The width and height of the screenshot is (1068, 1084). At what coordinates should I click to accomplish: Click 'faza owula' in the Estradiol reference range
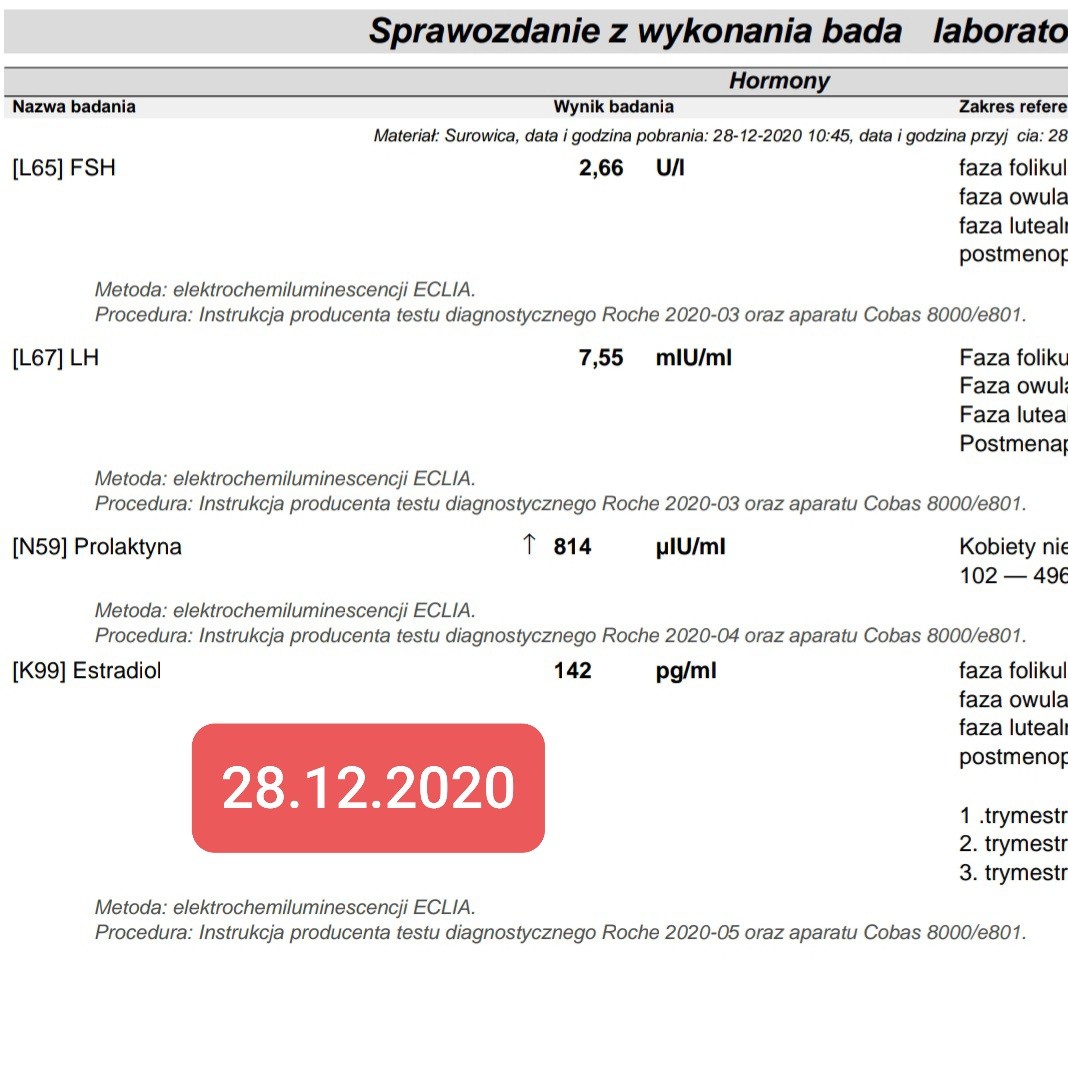(1013, 700)
